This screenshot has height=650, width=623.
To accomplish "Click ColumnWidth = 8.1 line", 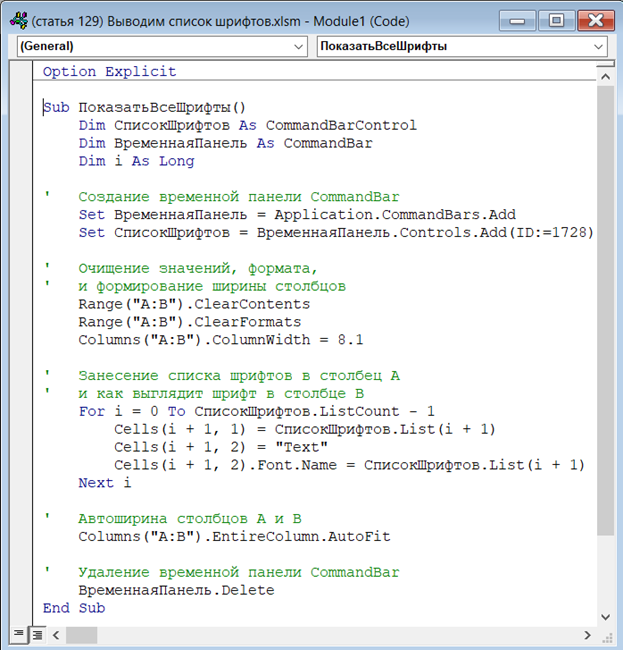I will pos(221,340).
